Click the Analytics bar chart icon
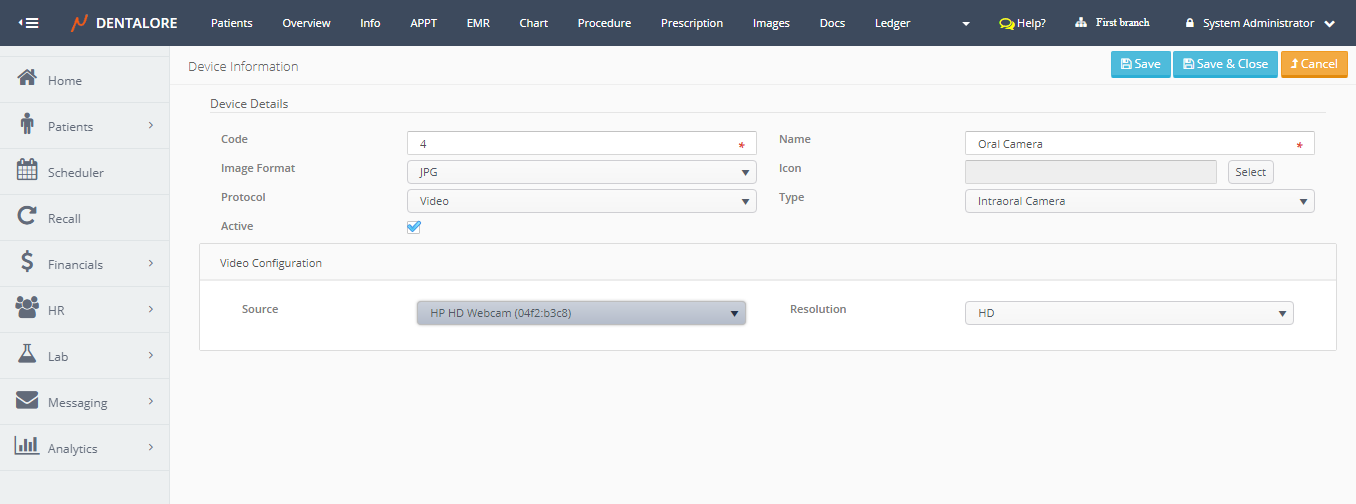Image resolution: width=1356 pixels, height=504 pixels. (28, 447)
